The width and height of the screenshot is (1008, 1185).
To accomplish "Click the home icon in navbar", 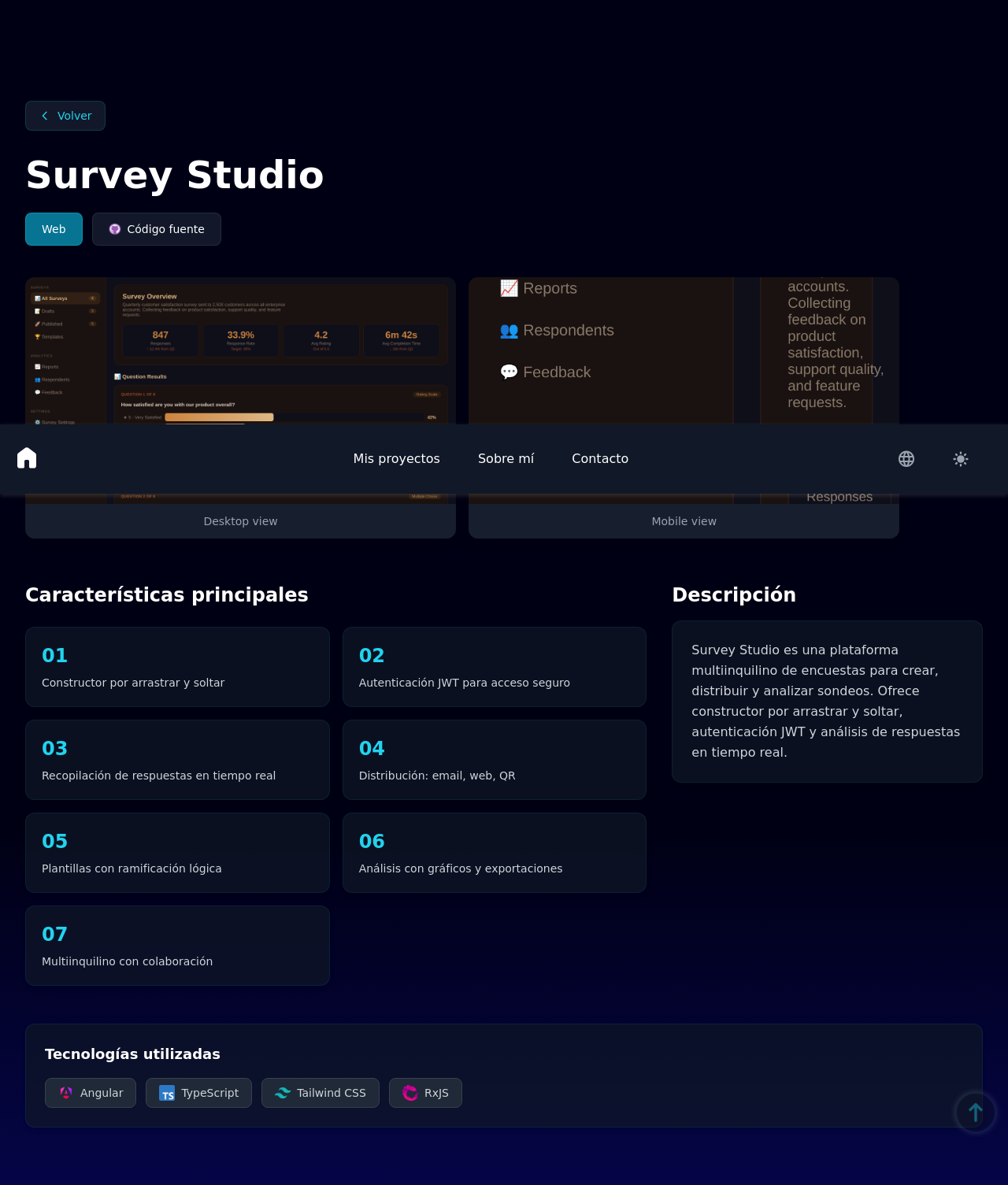I will pyautogui.click(x=27, y=458).
